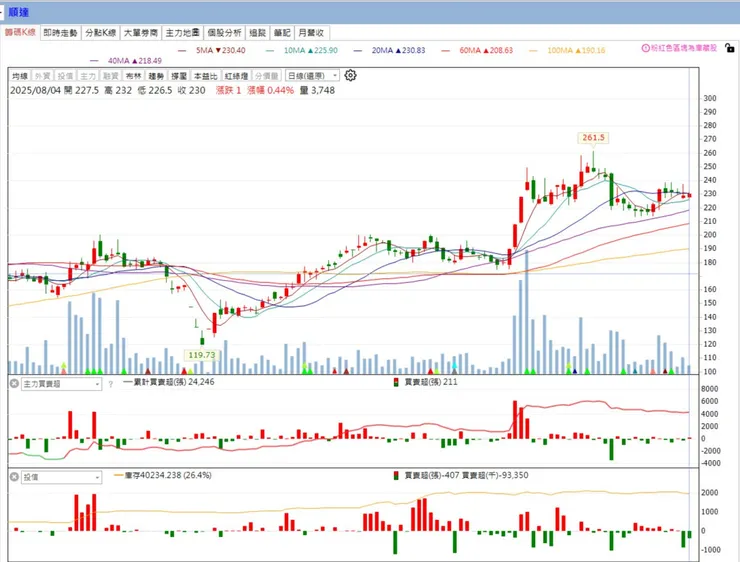Click the 庫存40234.238 (26.4%) legend
The image size is (740, 562).
tap(163, 475)
